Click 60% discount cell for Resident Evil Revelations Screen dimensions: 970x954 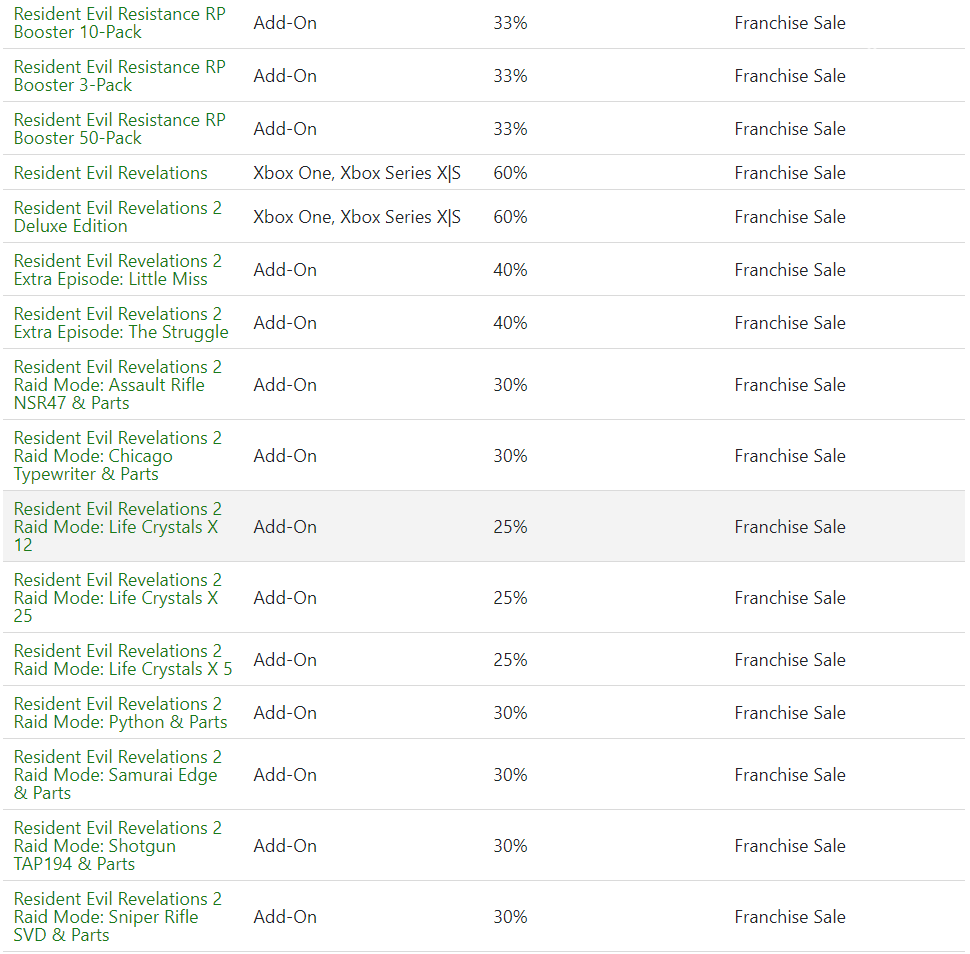(x=510, y=173)
